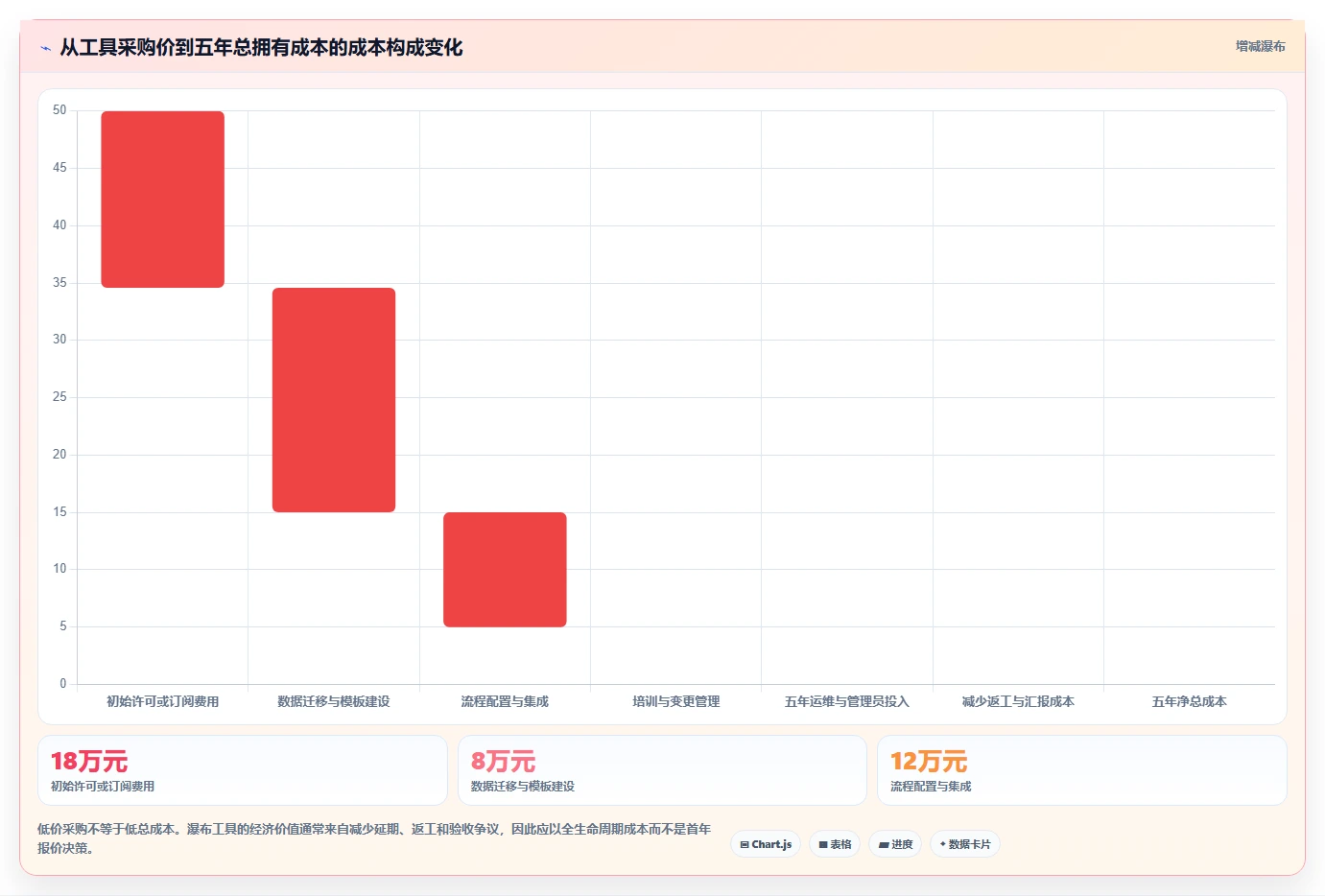1325x896 pixels.
Task: Select the Chart.js tag chip
Action: point(766,844)
